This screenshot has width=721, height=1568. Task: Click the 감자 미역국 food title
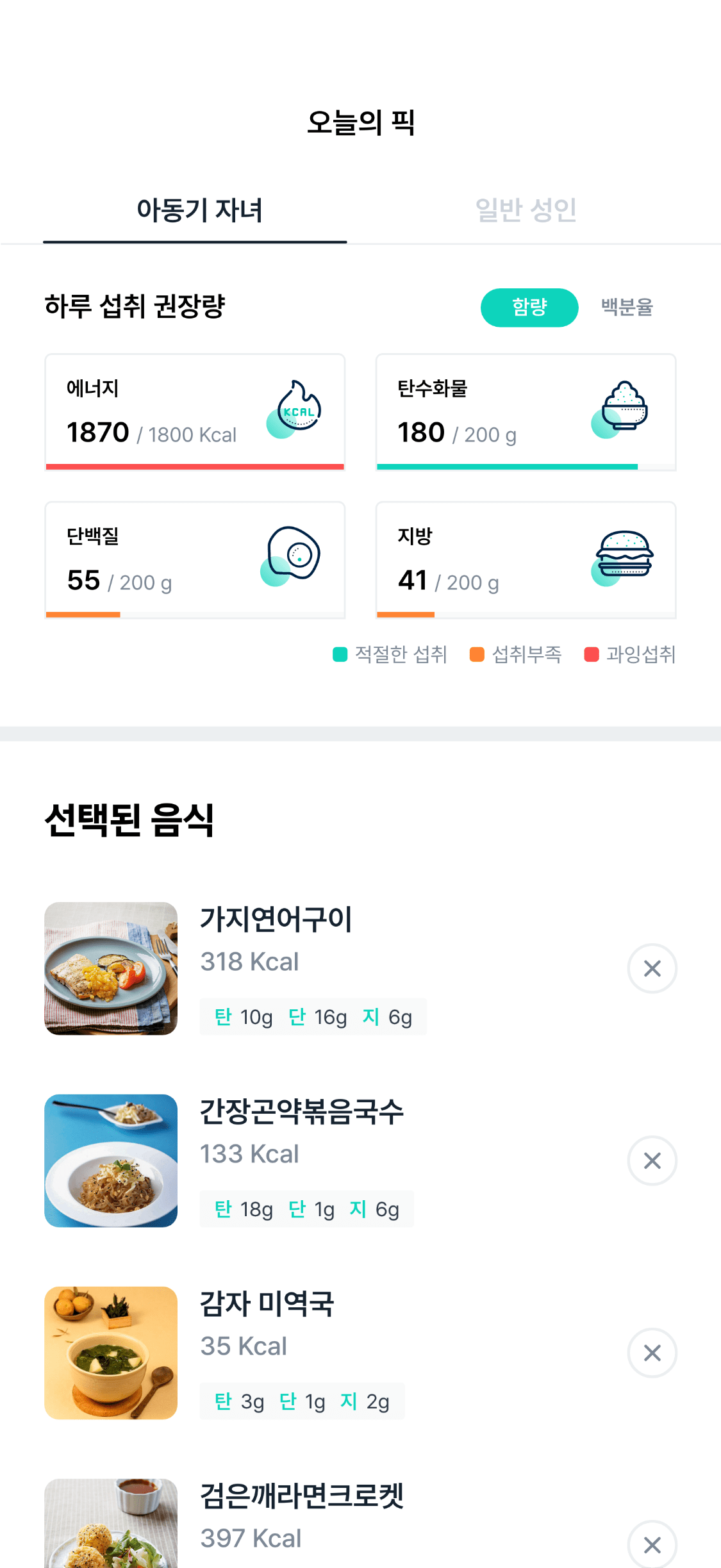click(267, 1304)
